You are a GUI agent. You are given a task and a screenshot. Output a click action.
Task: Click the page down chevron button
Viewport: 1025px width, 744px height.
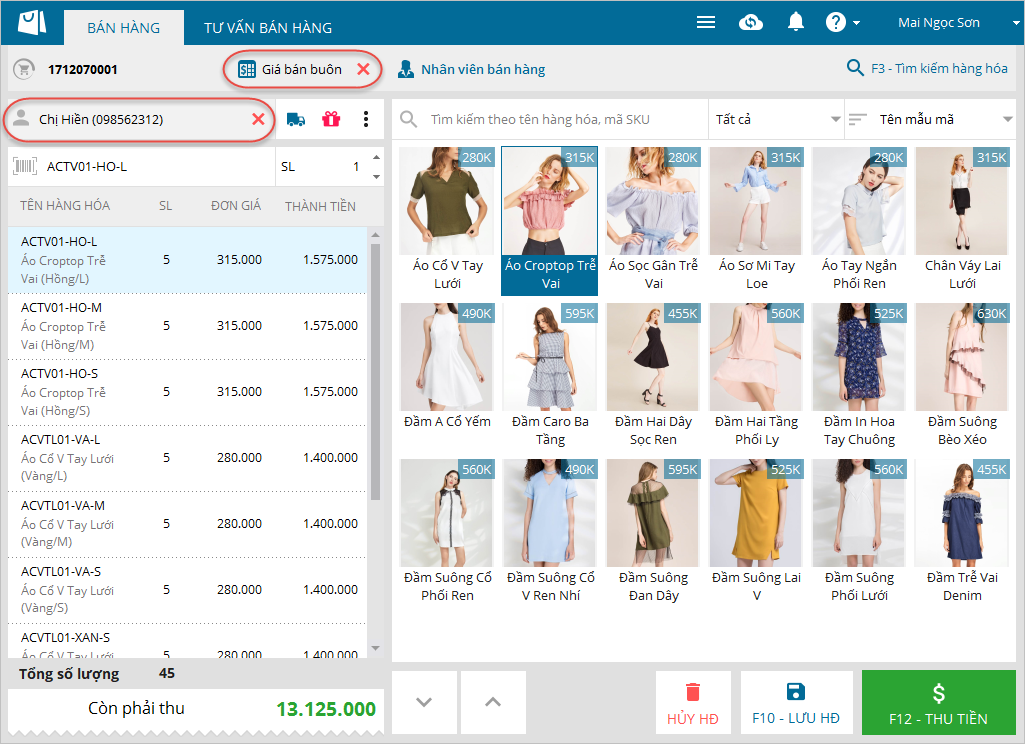(424, 702)
